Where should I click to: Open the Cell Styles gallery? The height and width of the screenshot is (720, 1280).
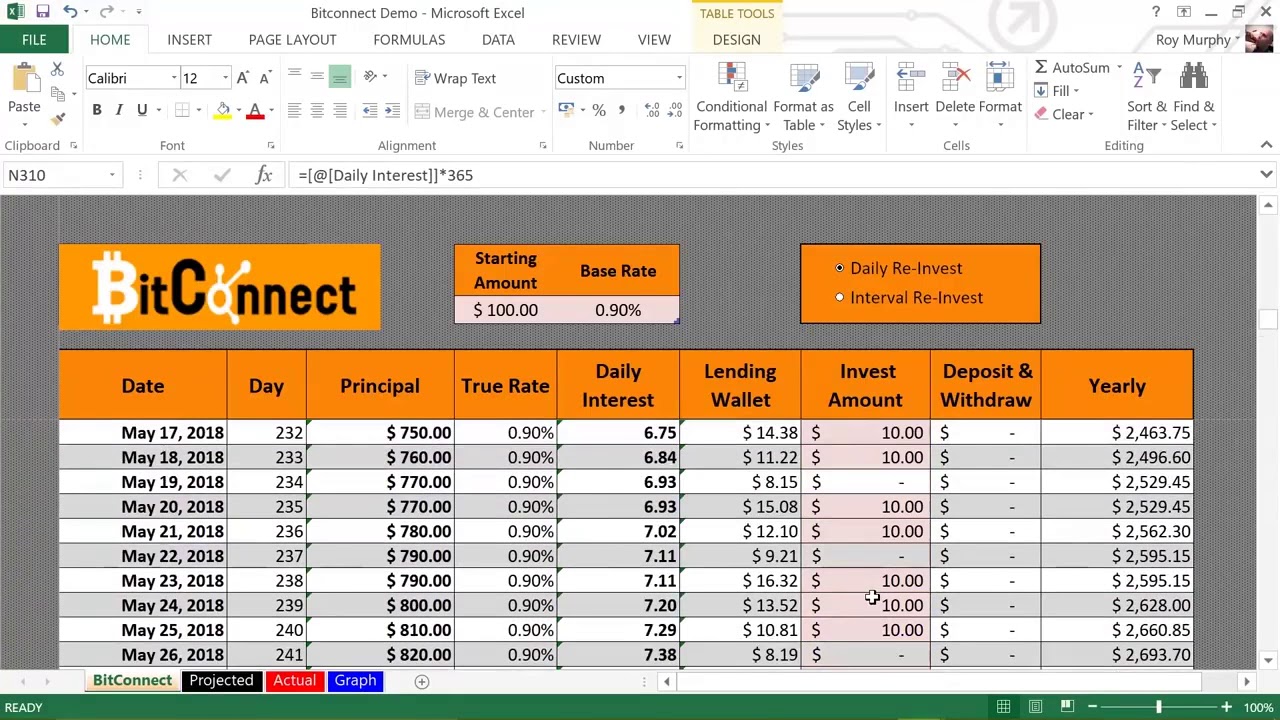(x=859, y=98)
